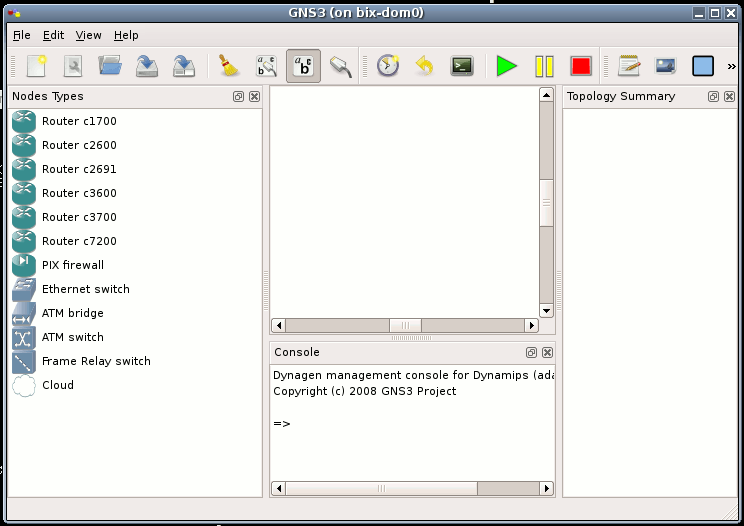
Task: Open the console terminal toolbar icon
Action: [462, 66]
